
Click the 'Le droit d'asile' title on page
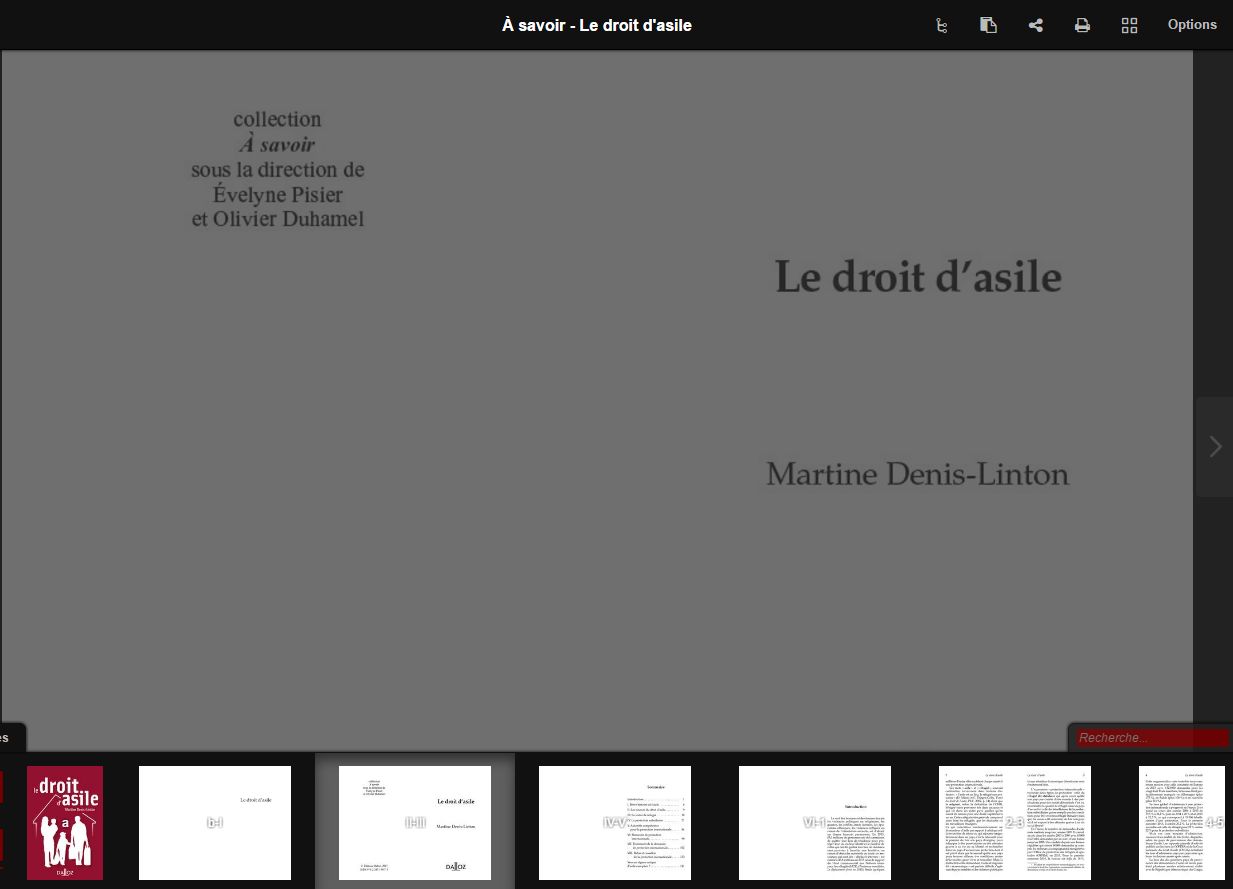918,277
